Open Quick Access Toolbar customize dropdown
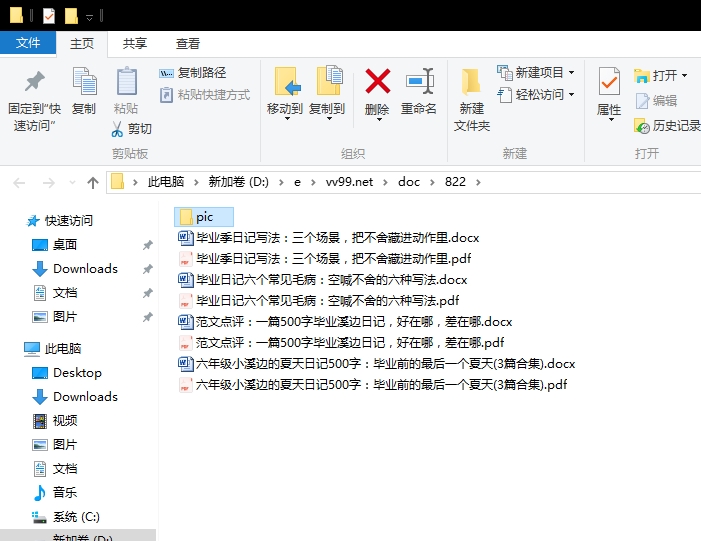This screenshot has width=701, height=541. tap(89, 17)
